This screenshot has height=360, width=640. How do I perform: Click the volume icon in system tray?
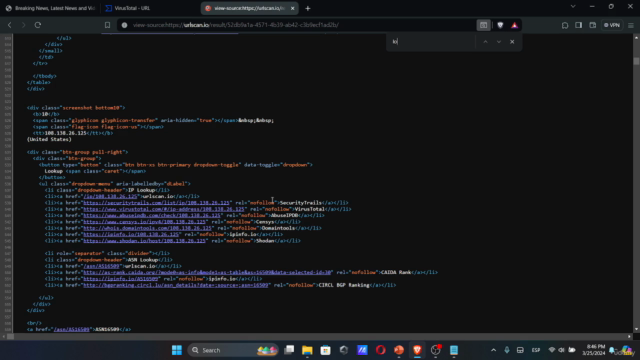(x=562, y=350)
